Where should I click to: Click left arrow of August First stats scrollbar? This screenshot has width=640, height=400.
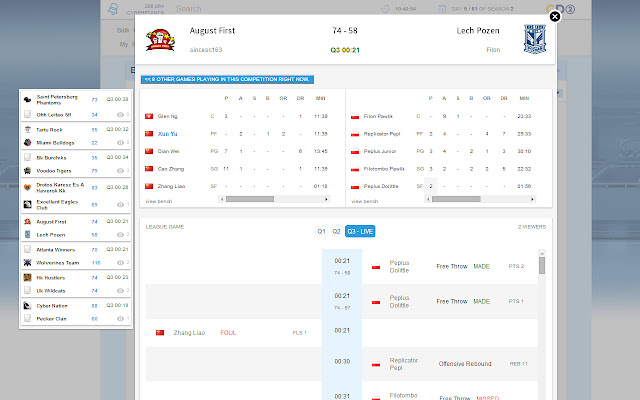(x=222, y=199)
